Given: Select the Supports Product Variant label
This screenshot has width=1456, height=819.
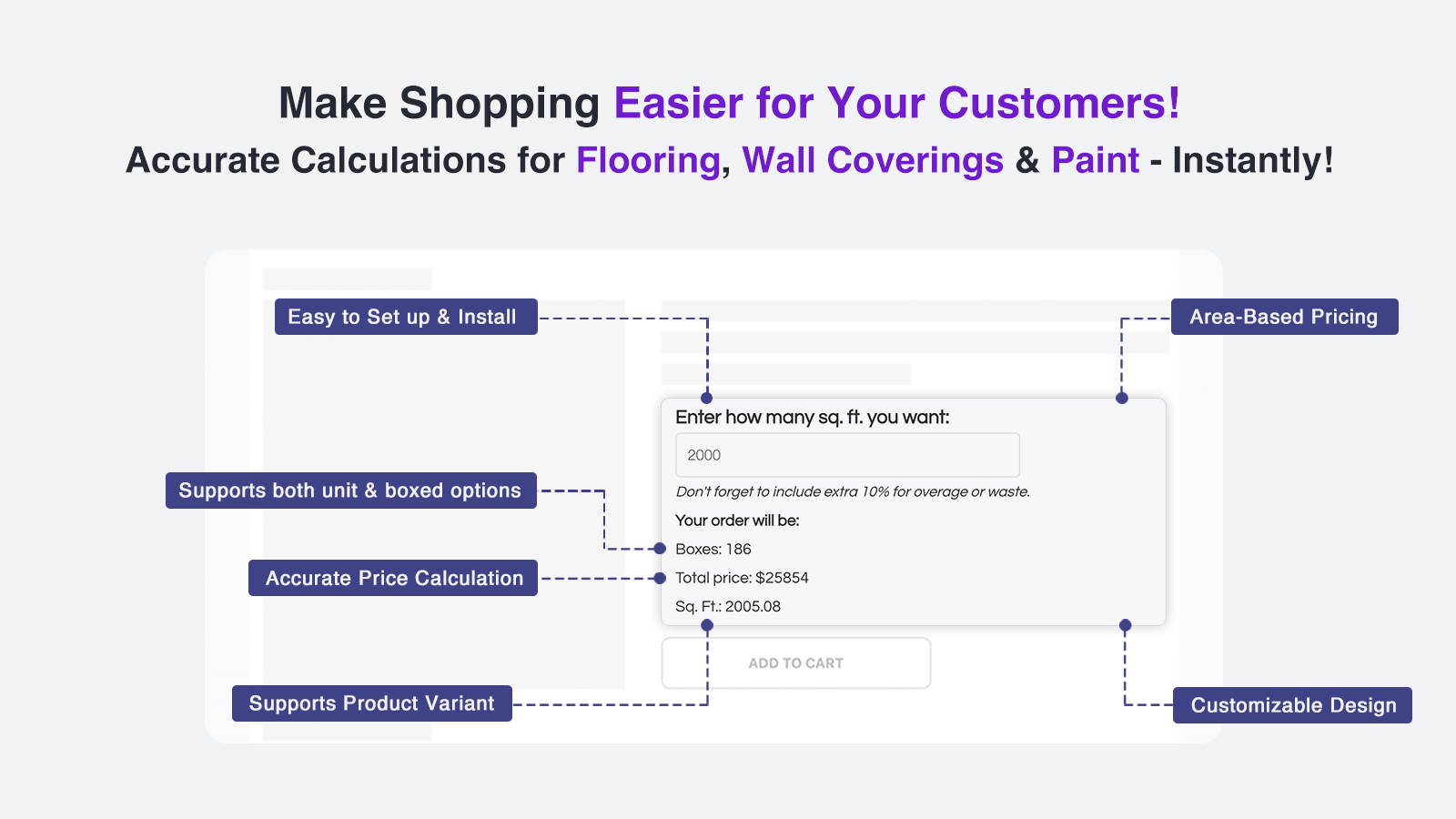Looking at the screenshot, I should point(372,703).
